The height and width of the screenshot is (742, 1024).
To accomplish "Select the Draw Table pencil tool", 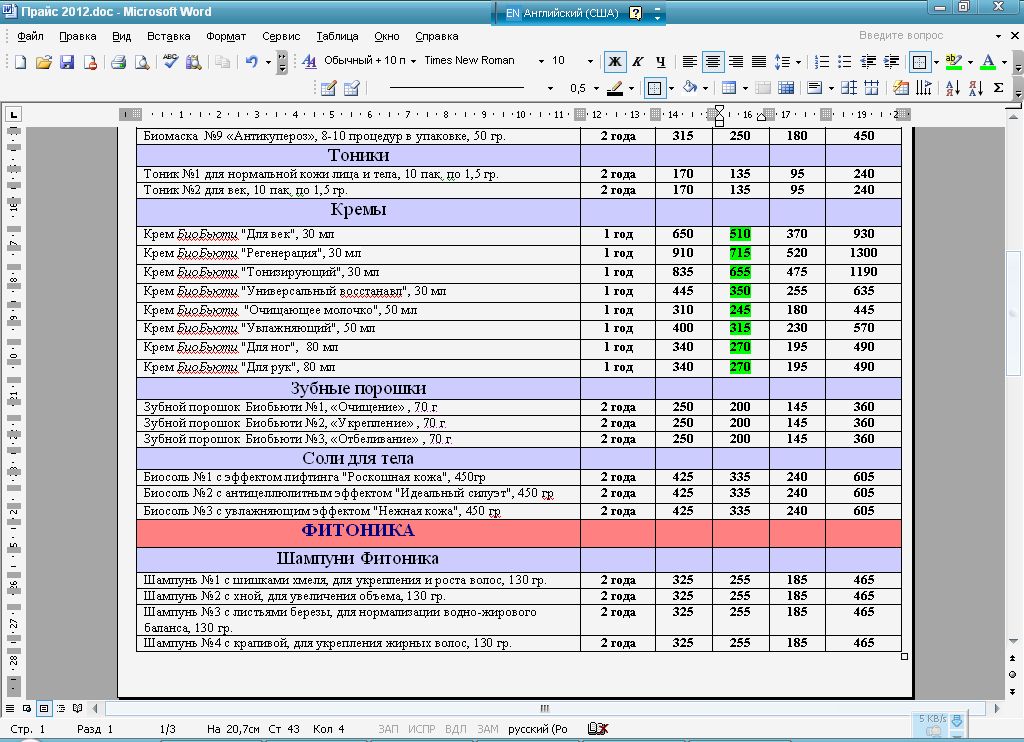I will coord(328,88).
